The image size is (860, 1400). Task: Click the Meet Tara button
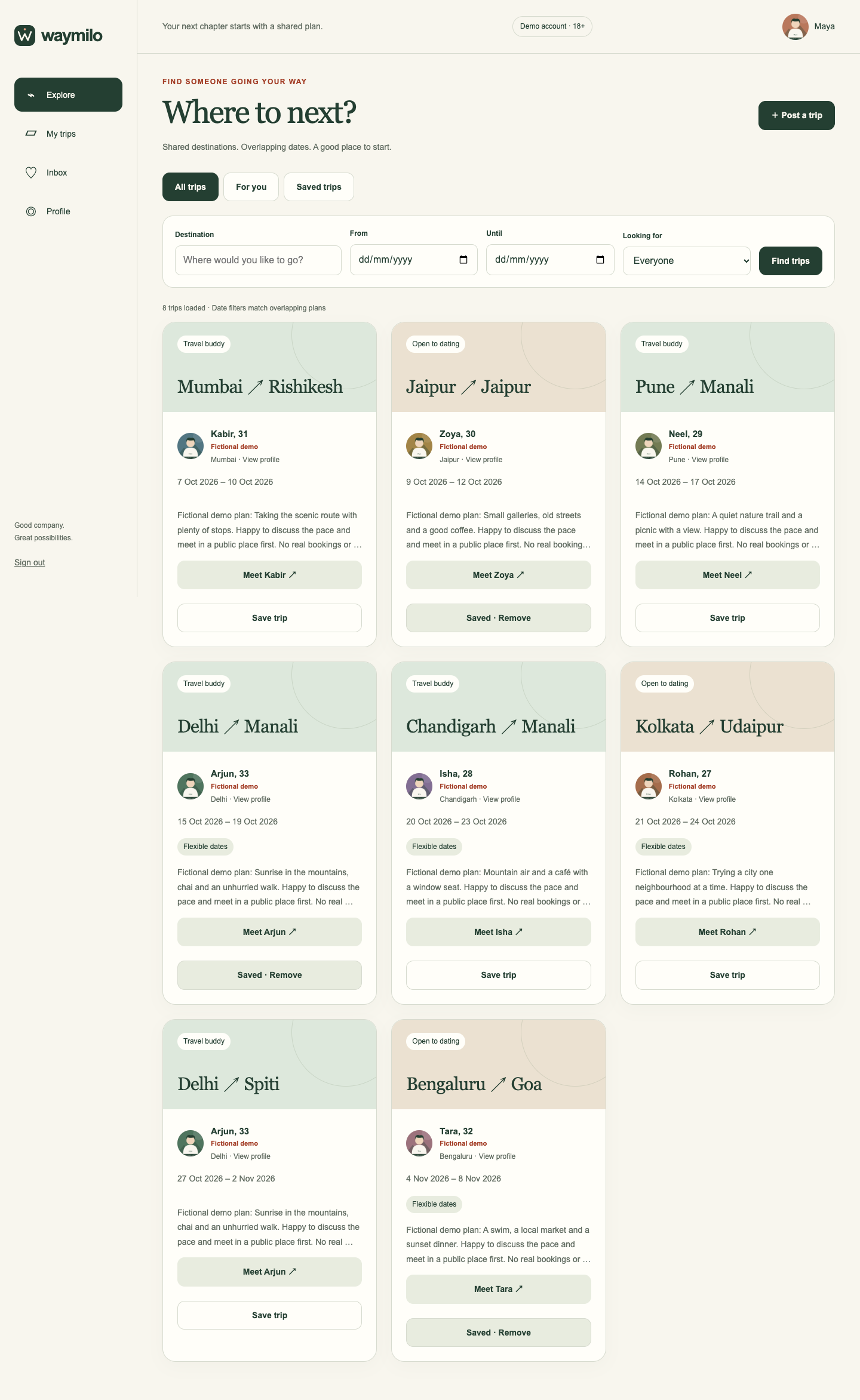498,1289
